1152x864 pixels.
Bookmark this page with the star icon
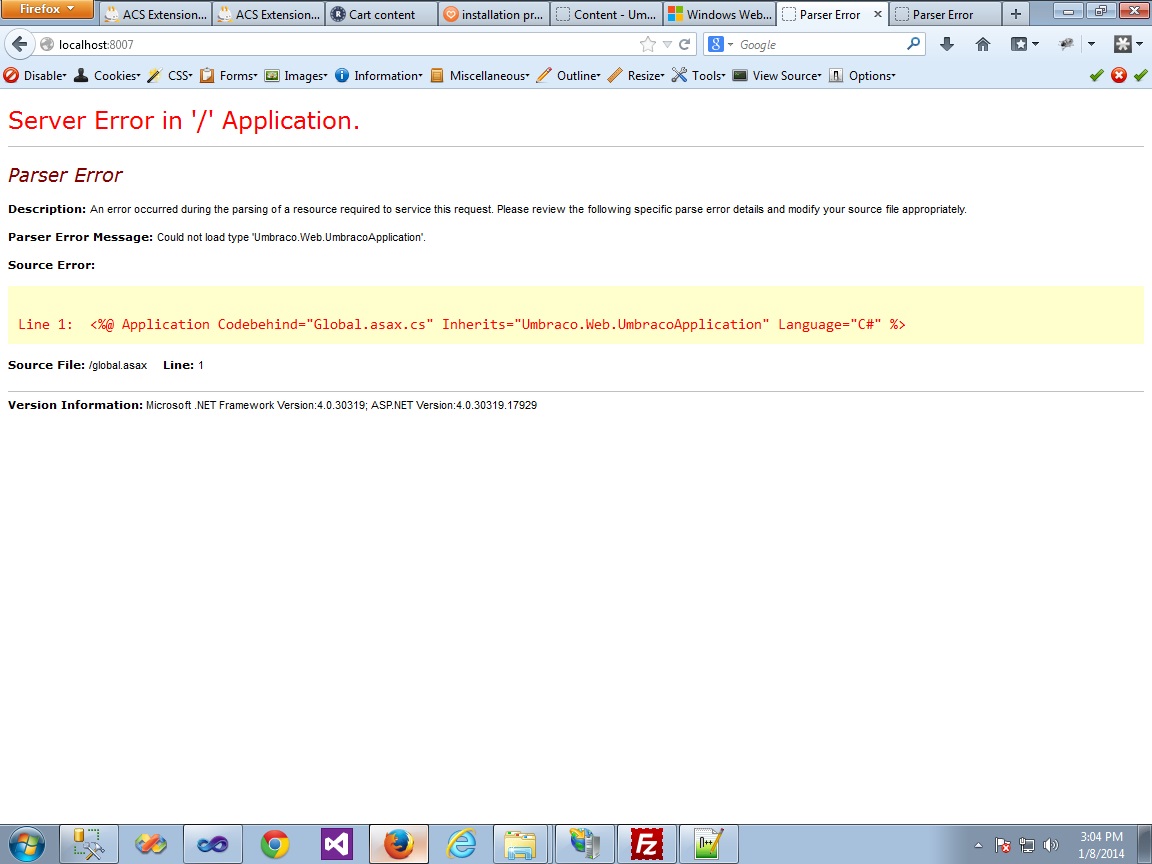point(647,44)
